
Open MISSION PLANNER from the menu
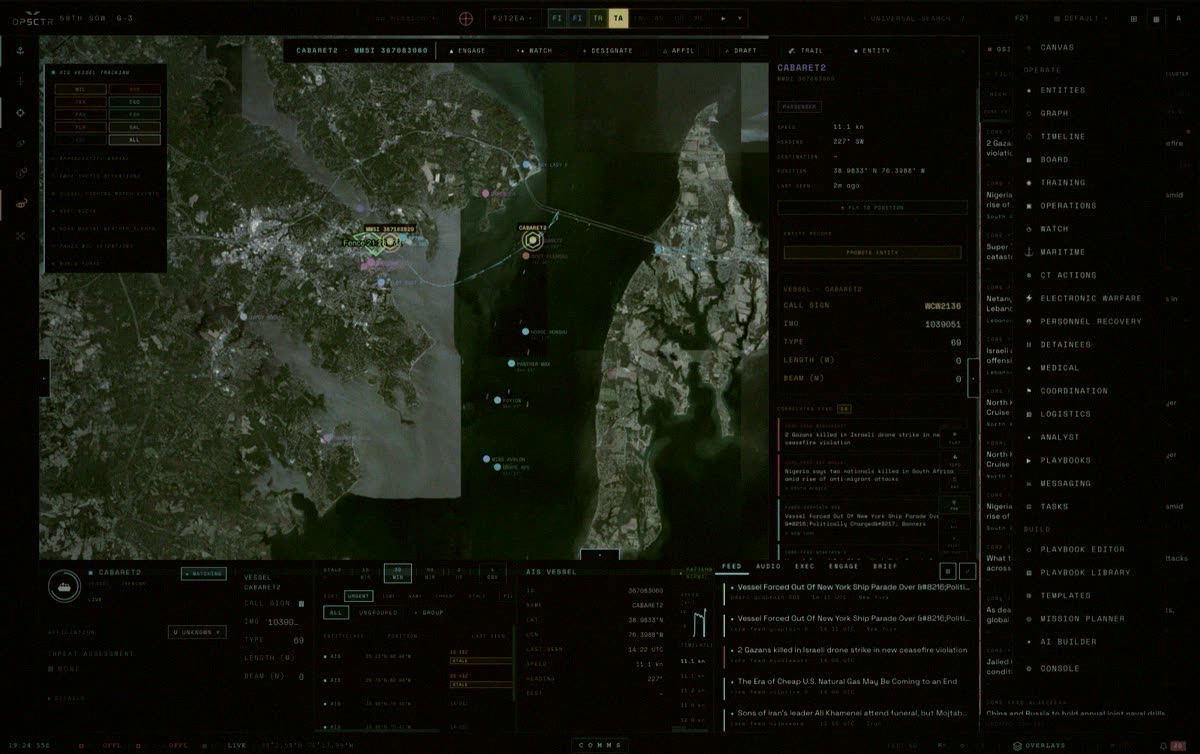pyautogui.click(x=1082, y=619)
